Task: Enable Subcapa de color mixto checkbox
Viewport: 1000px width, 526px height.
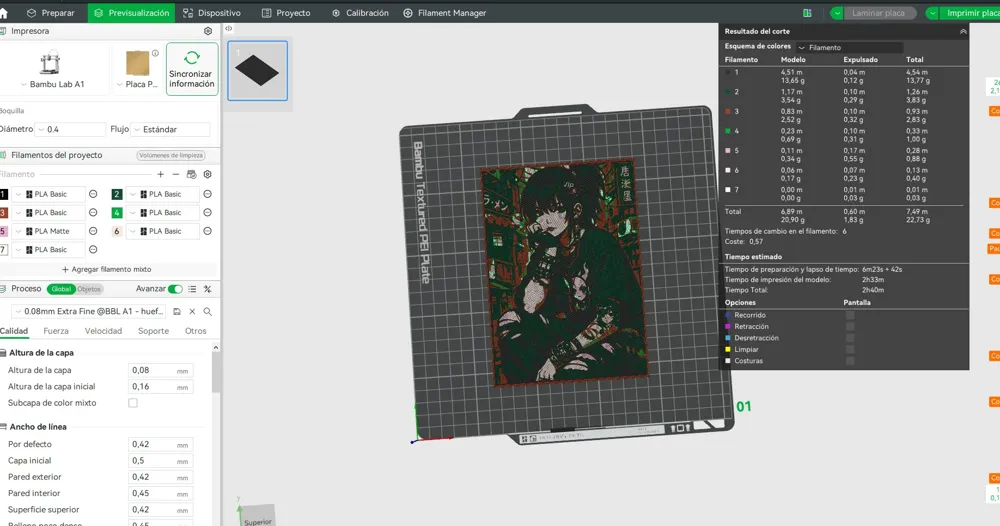Action: tap(133, 403)
